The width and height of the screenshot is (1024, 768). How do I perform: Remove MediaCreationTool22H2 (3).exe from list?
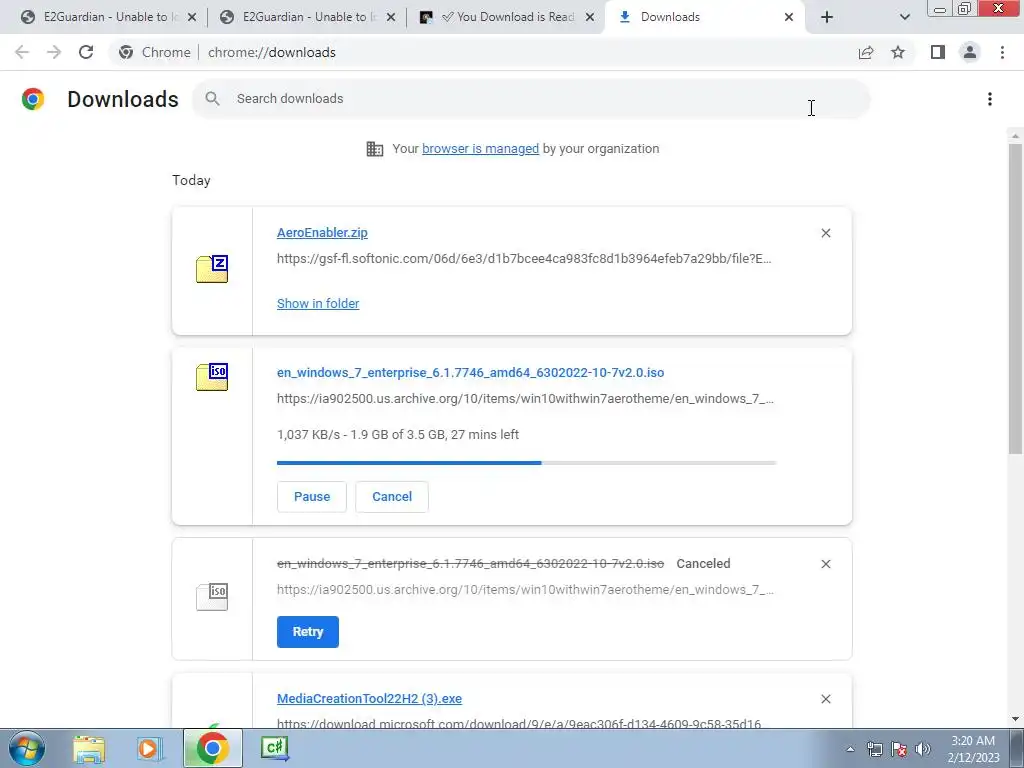point(825,699)
